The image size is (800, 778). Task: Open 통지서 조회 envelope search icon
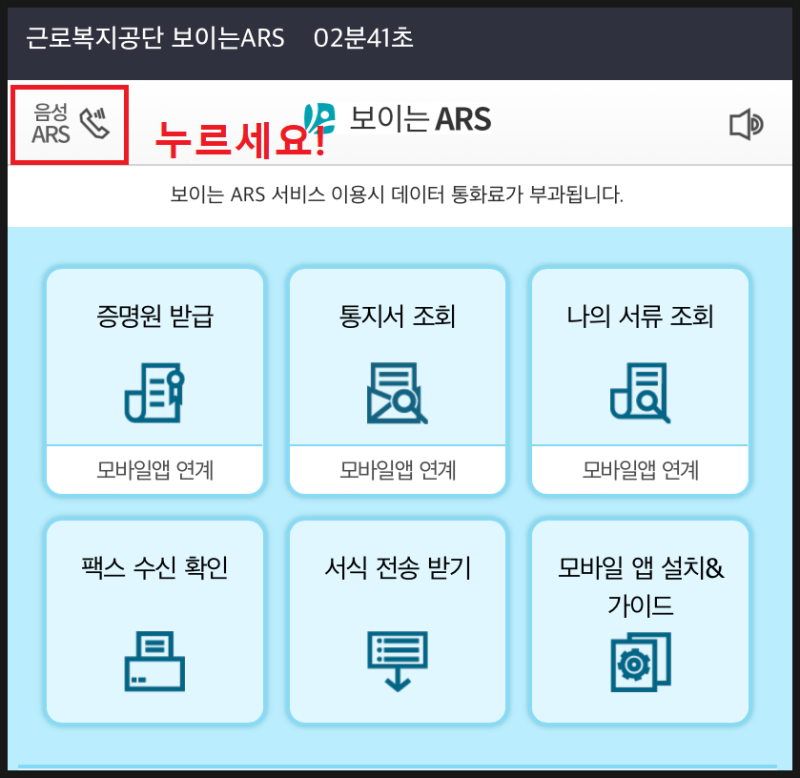pyautogui.click(x=397, y=393)
